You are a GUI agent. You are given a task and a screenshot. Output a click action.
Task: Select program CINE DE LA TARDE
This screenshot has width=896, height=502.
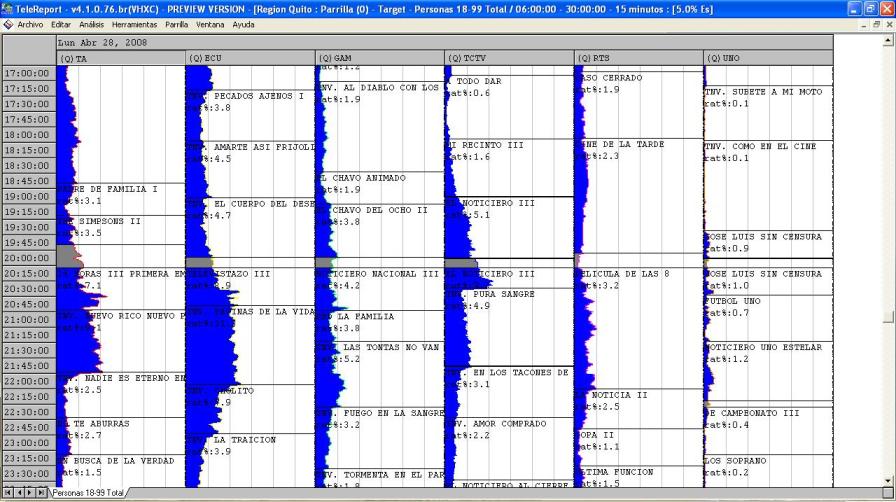pos(621,144)
